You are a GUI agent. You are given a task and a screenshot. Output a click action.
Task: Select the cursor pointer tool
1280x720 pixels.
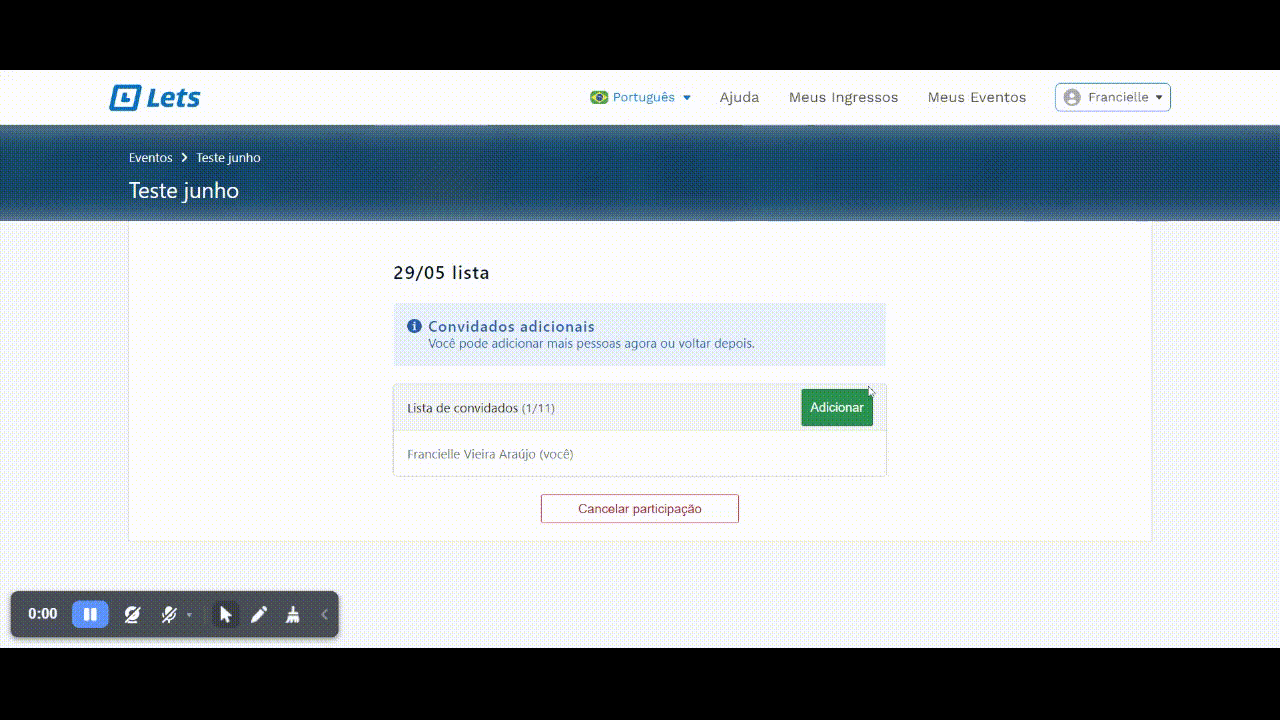coord(225,614)
